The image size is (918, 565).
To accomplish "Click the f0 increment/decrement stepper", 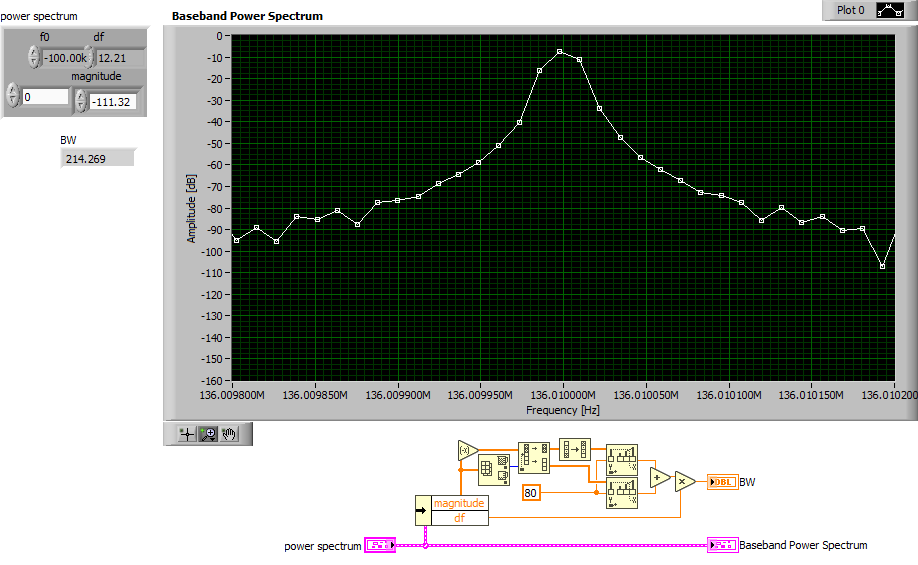I will point(34,57).
